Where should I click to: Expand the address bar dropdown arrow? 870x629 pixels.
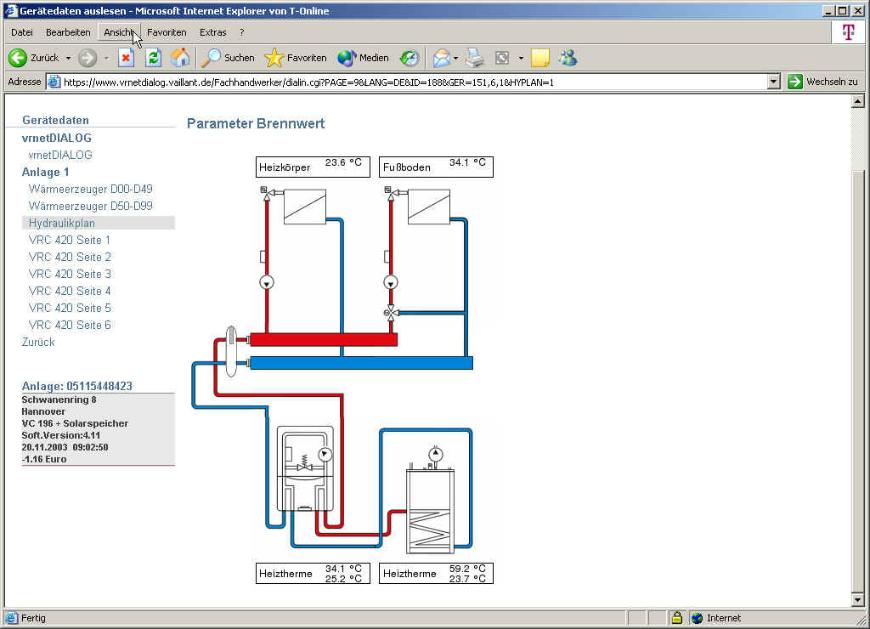(773, 82)
